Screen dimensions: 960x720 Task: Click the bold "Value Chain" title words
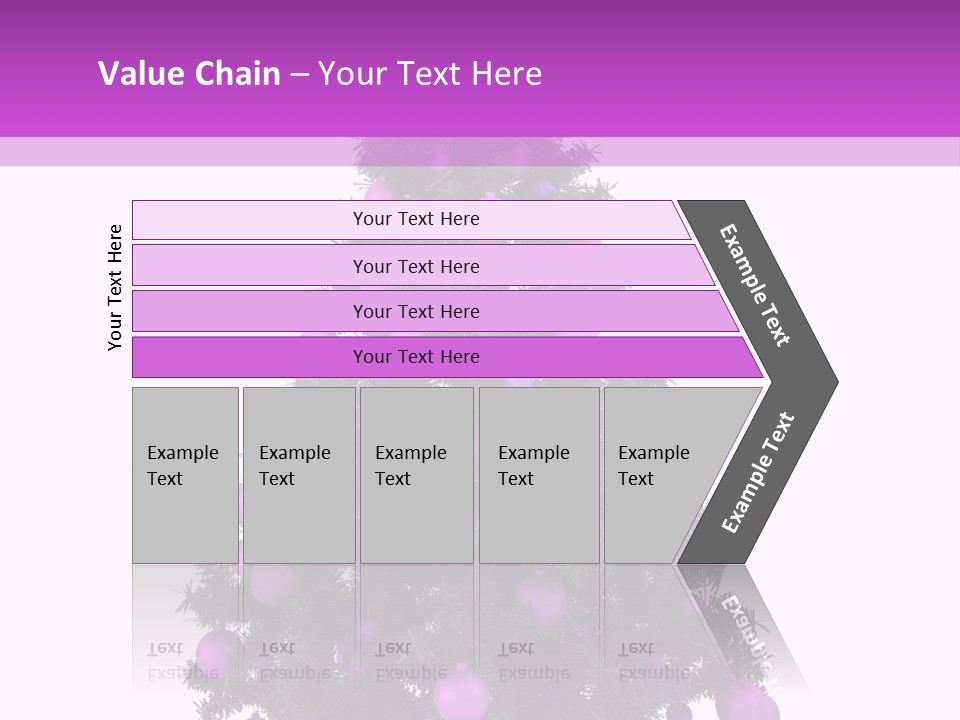(189, 74)
